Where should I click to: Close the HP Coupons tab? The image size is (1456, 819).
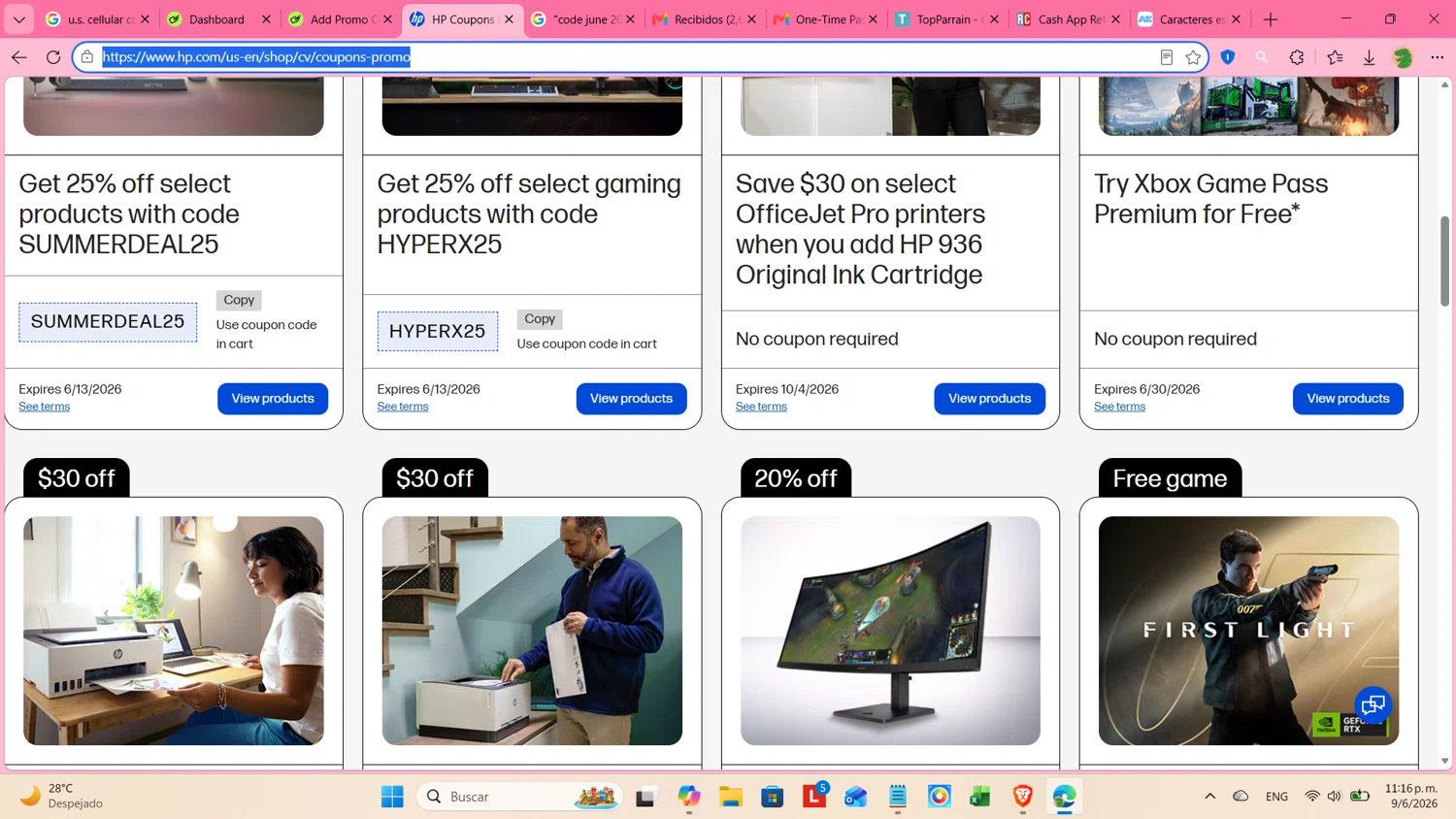[509, 19]
